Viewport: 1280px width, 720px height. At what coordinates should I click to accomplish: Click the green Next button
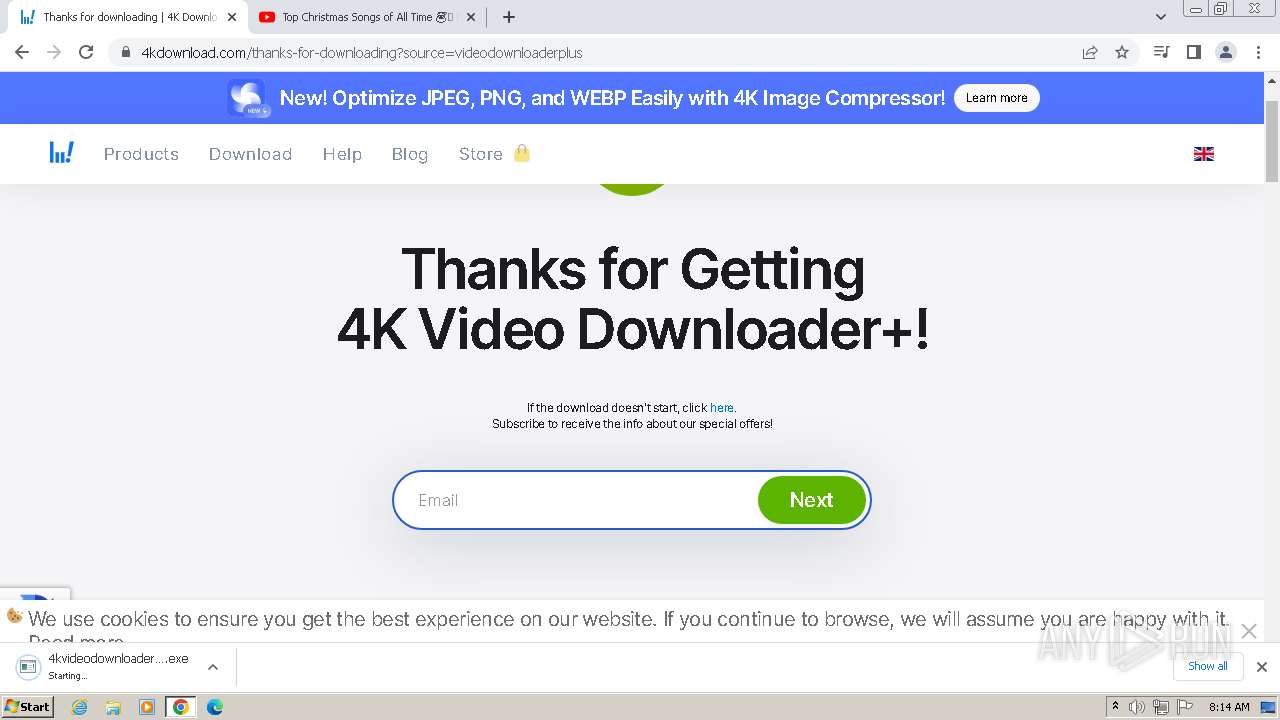click(811, 500)
